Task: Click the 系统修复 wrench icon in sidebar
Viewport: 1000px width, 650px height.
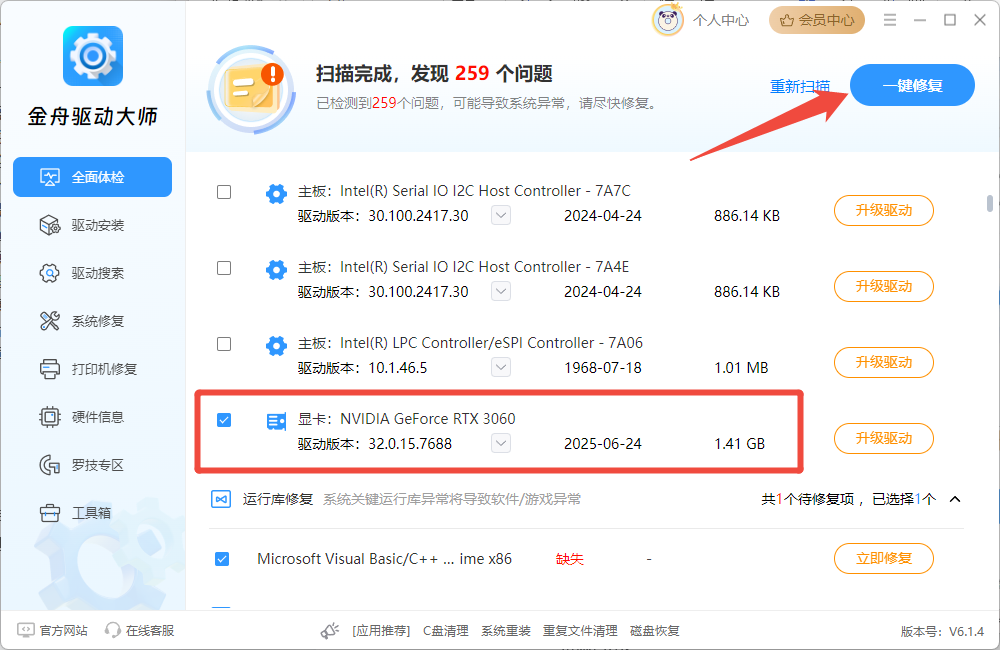Action: click(50, 321)
